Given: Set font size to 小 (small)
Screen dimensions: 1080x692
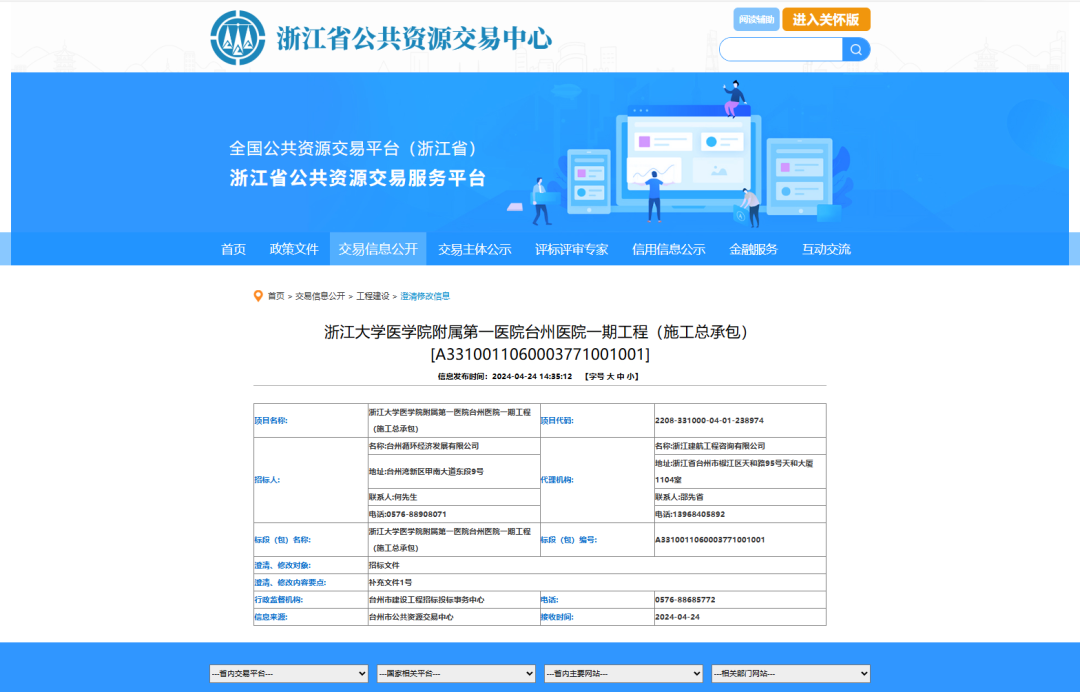Looking at the screenshot, I should click(x=631, y=377).
